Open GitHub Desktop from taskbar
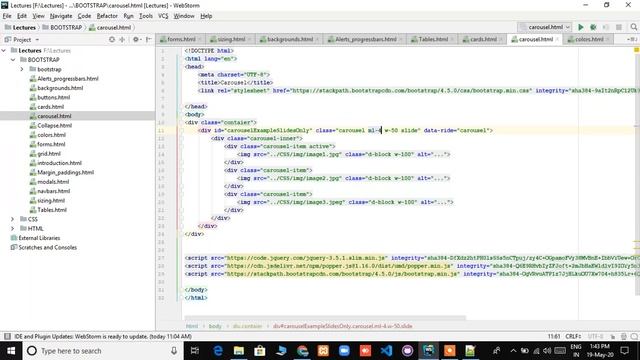The height and width of the screenshot is (360, 640). 407,351
